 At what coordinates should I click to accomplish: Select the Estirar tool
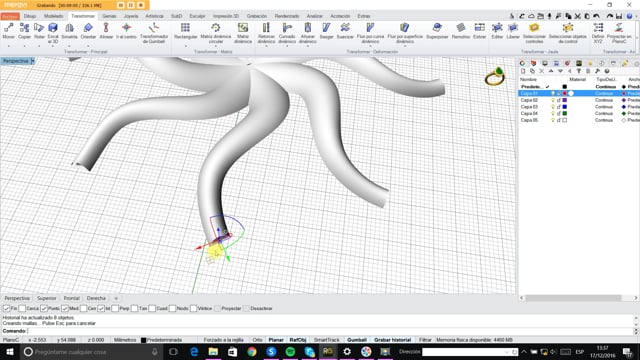[480, 31]
